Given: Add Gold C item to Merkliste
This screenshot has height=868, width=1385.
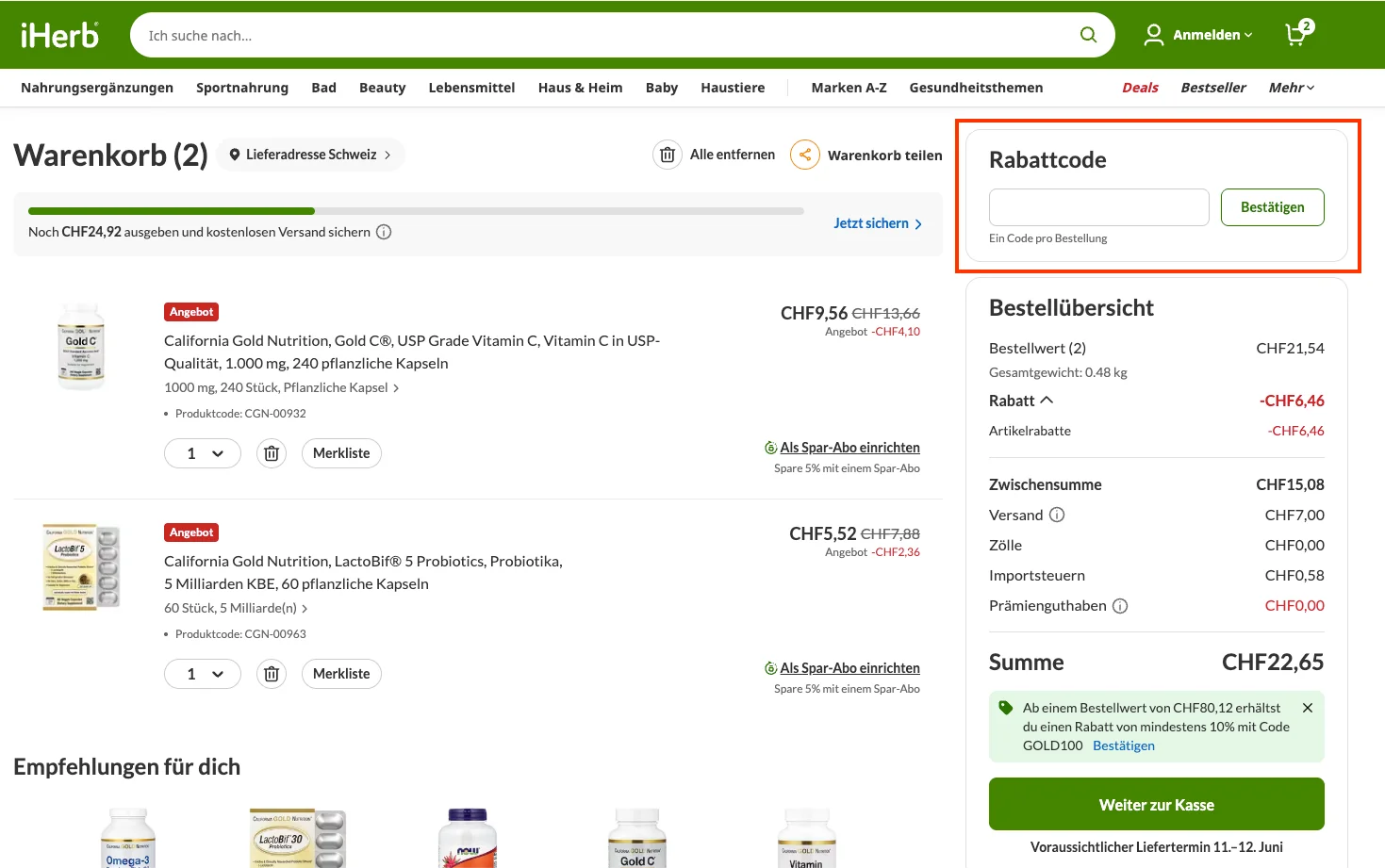Looking at the screenshot, I should (341, 453).
